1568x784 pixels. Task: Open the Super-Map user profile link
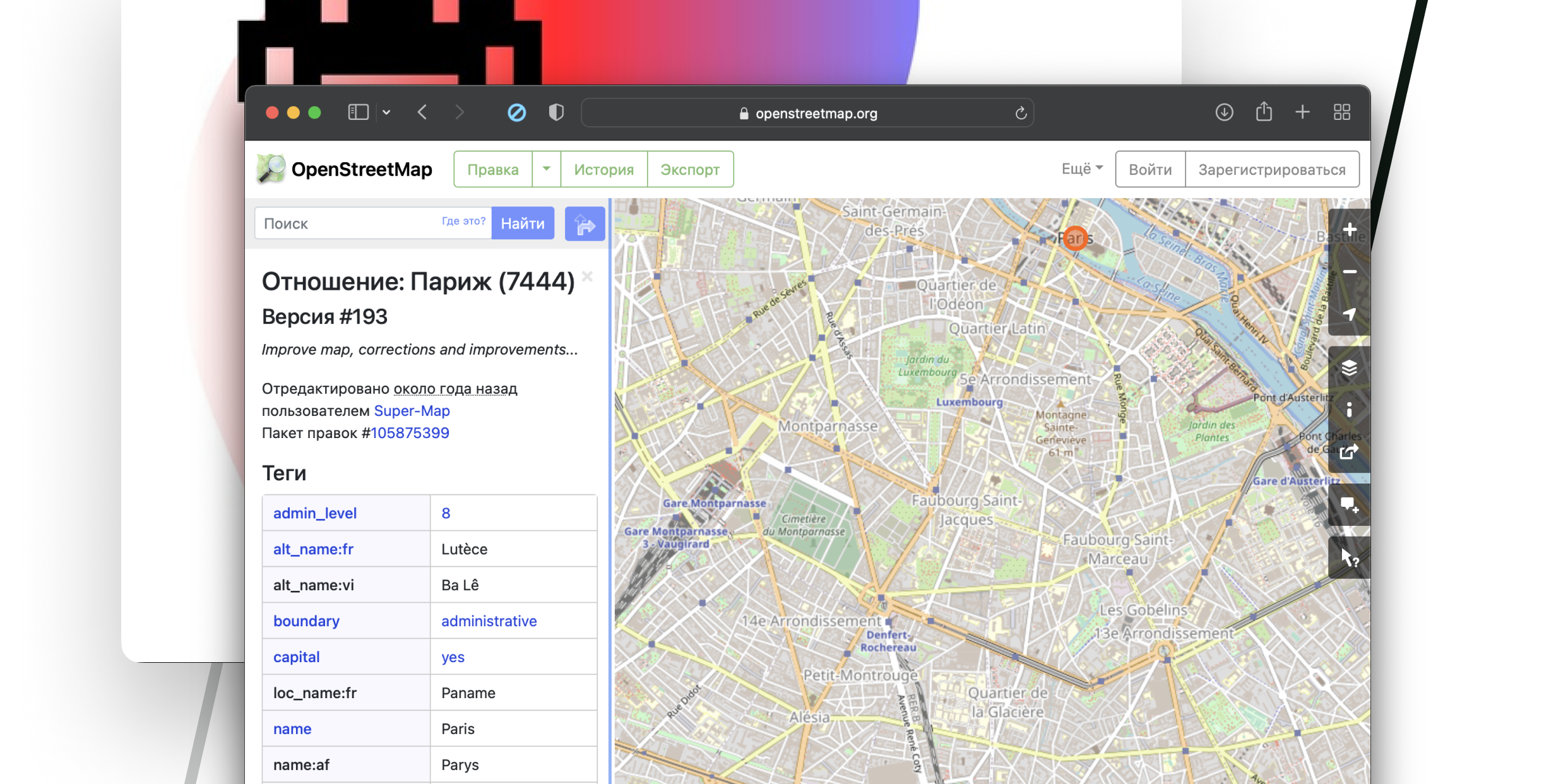point(412,411)
